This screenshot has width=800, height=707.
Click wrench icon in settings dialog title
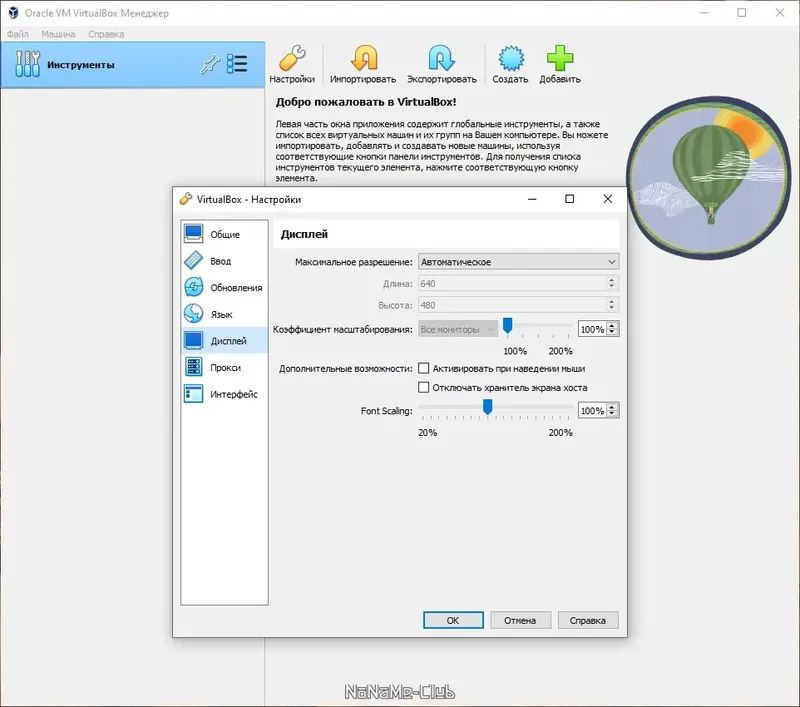click(x=186, y=199)
